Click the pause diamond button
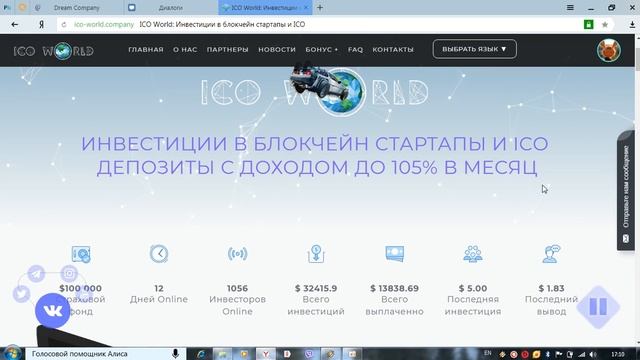This screenshot has height=360, width=640. coord(598,307)
